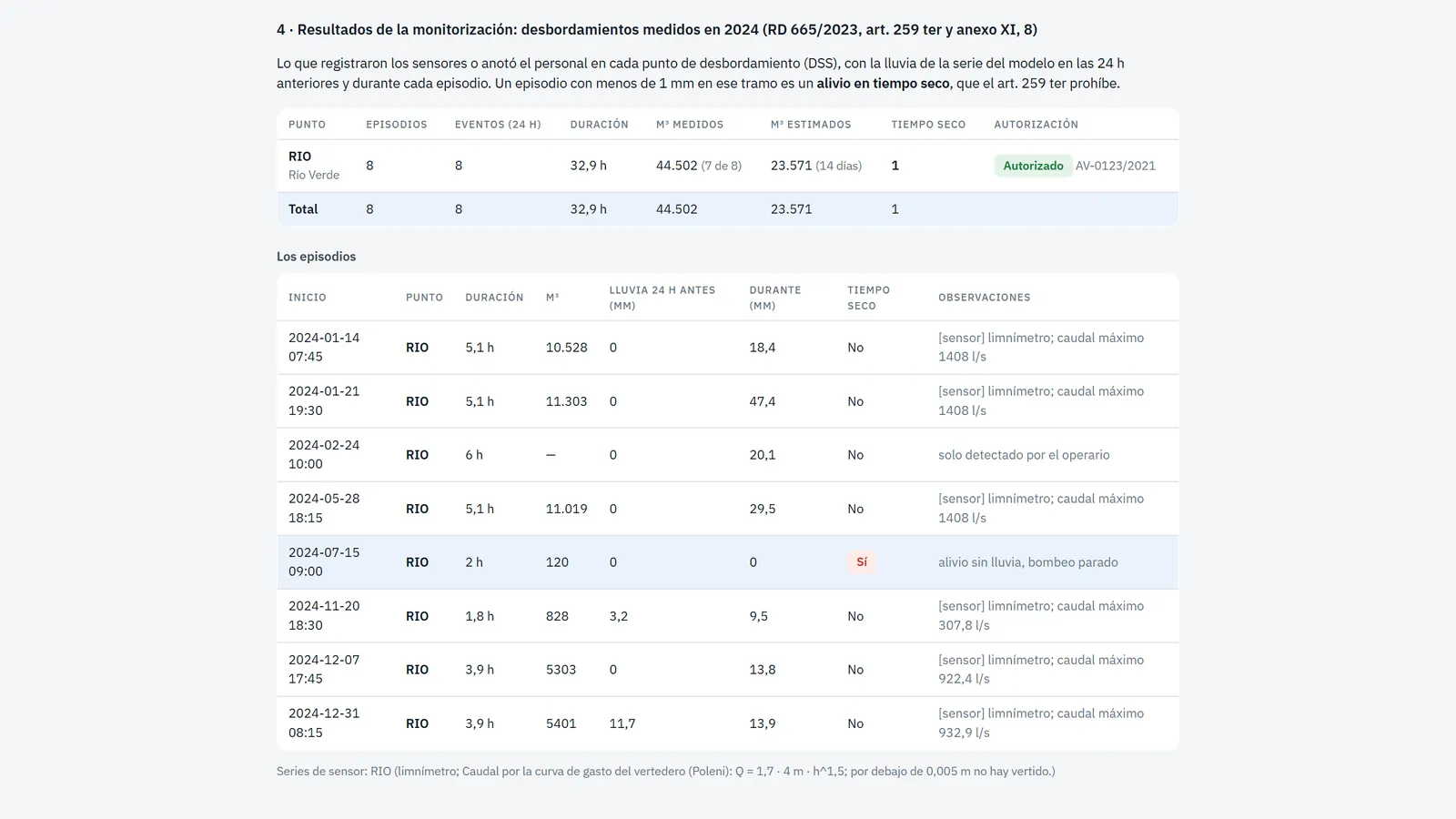Click value '23.571 (14 días)' in RIO row
The width and height of the screenshot is (1456, 819).
816,166
